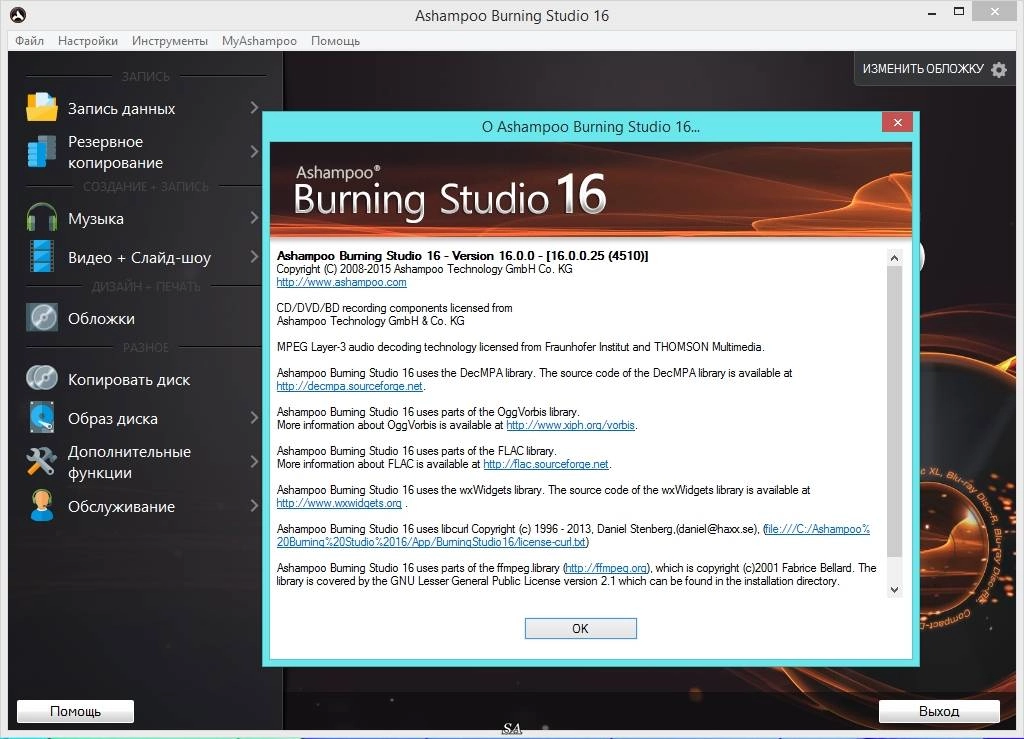
Task: Confirm the About dialog with OK
Action: click(x=581, y=628)
